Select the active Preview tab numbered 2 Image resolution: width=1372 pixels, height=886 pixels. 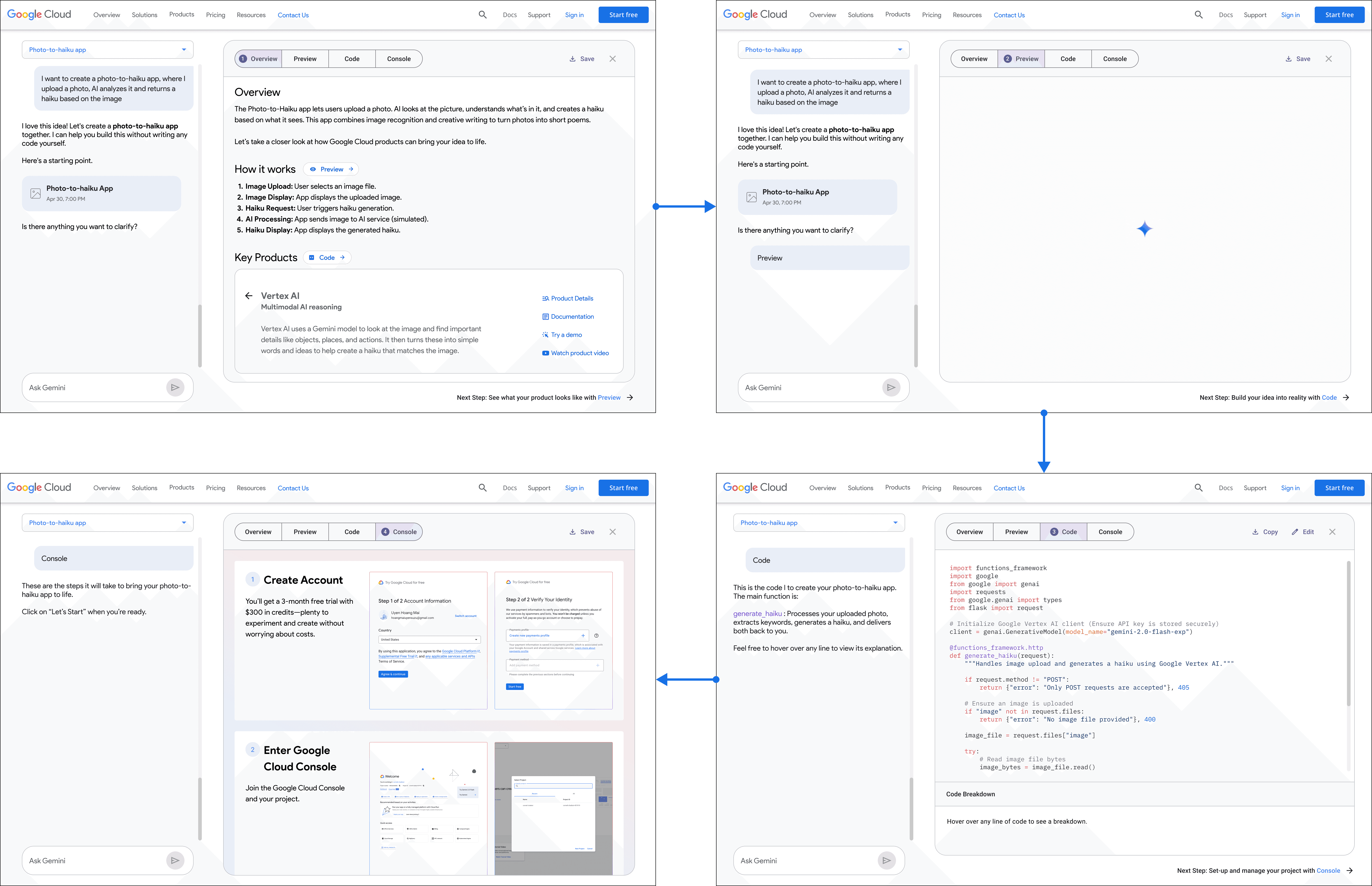1021,59
